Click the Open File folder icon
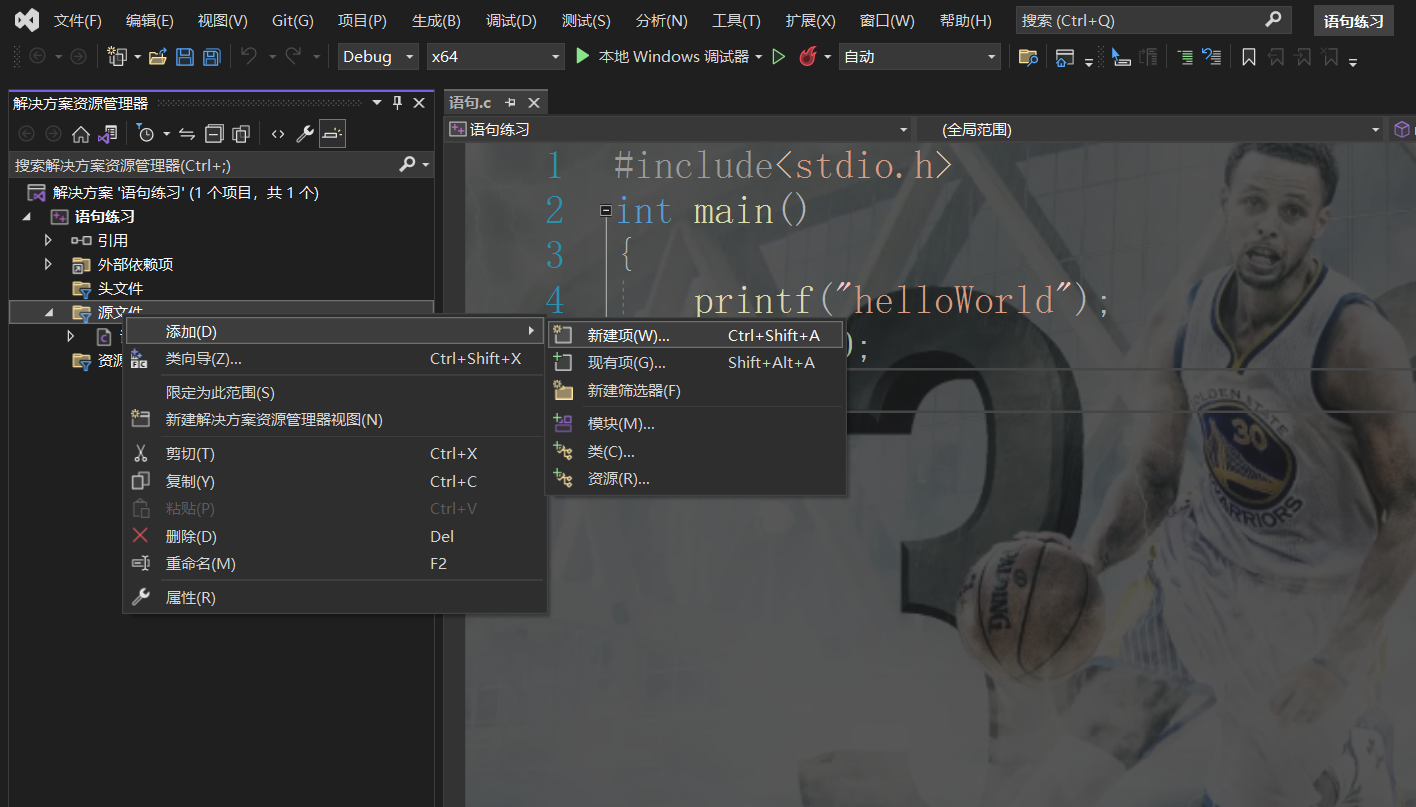The width and height of the screenshot is (1416, 807). pos(158,57)
